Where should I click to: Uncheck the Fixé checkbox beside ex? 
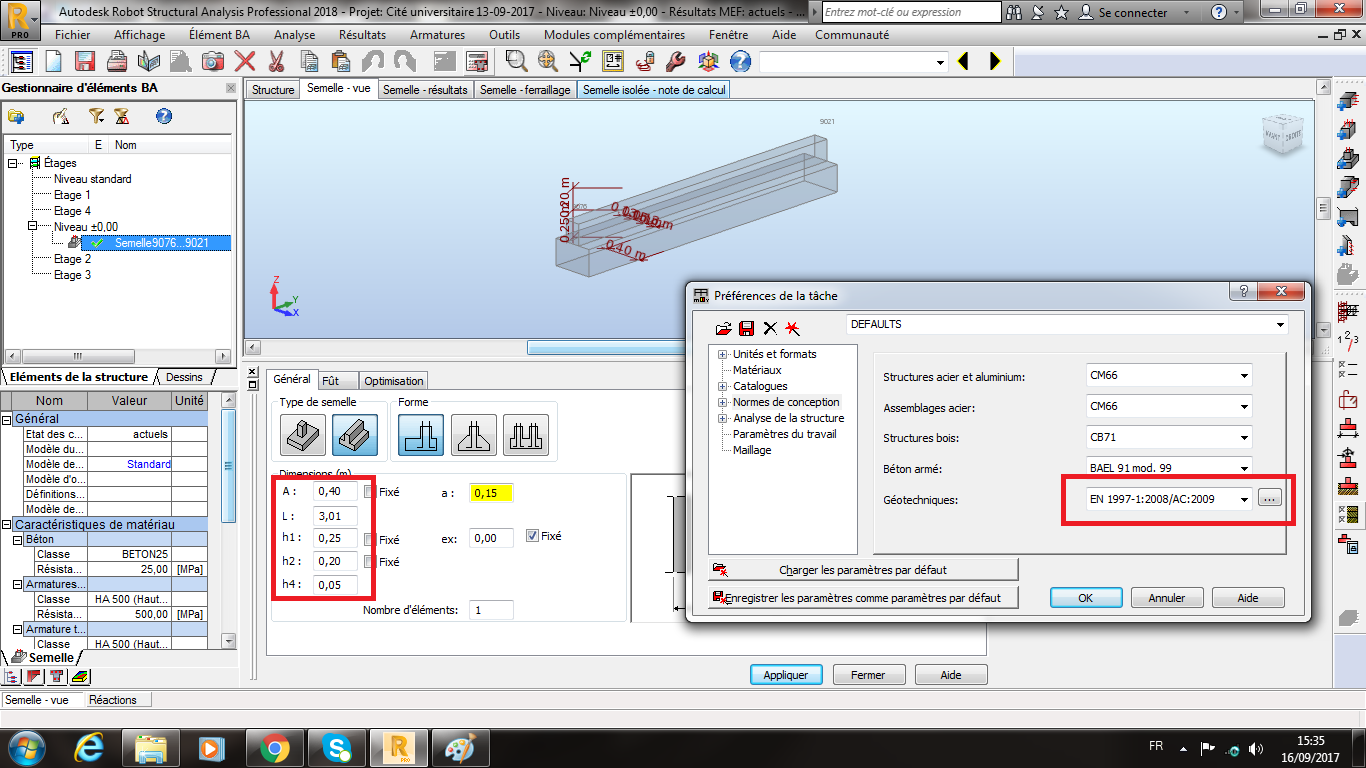click(532, 536)
